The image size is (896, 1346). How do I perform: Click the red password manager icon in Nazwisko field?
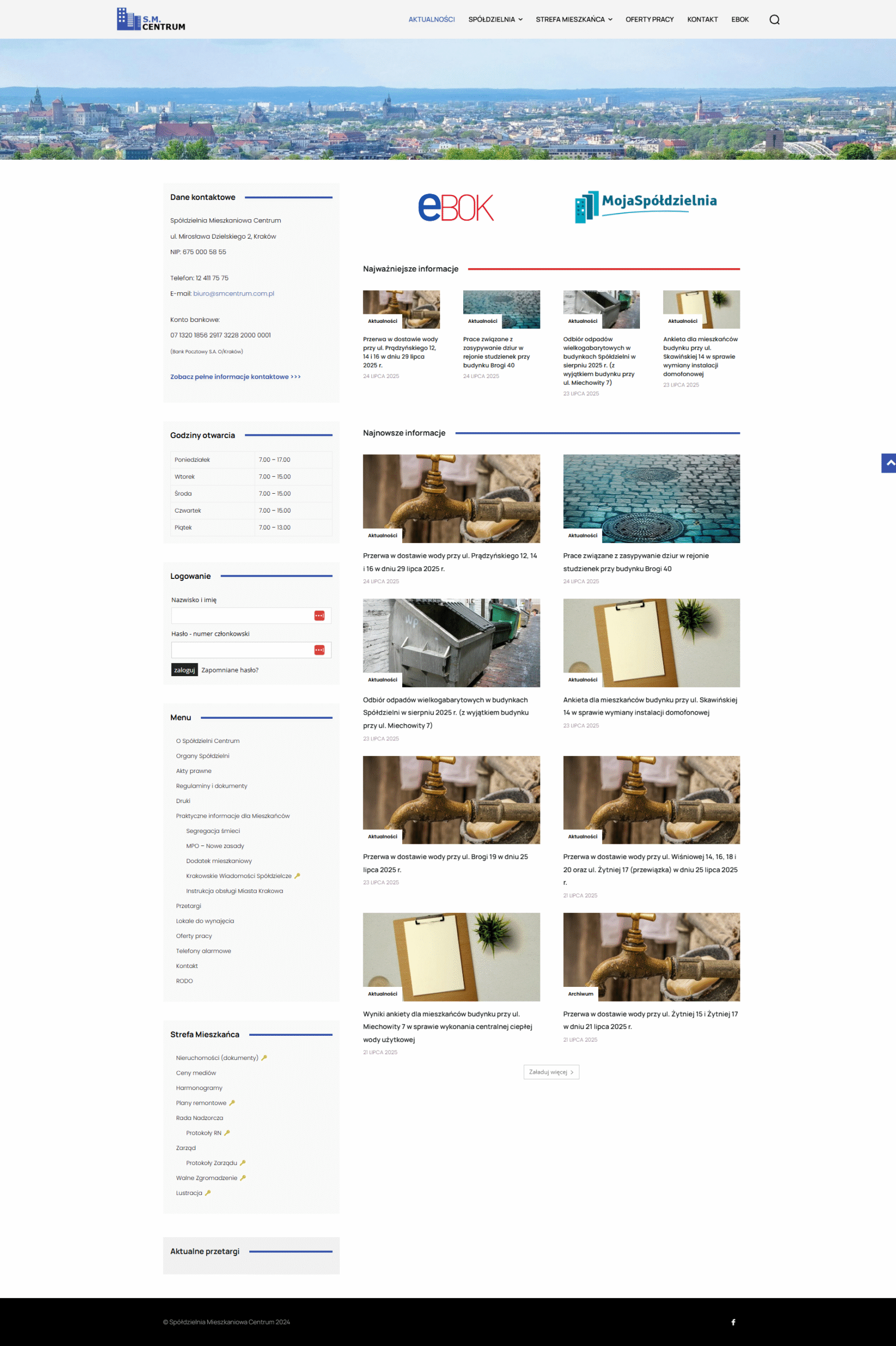319,615
